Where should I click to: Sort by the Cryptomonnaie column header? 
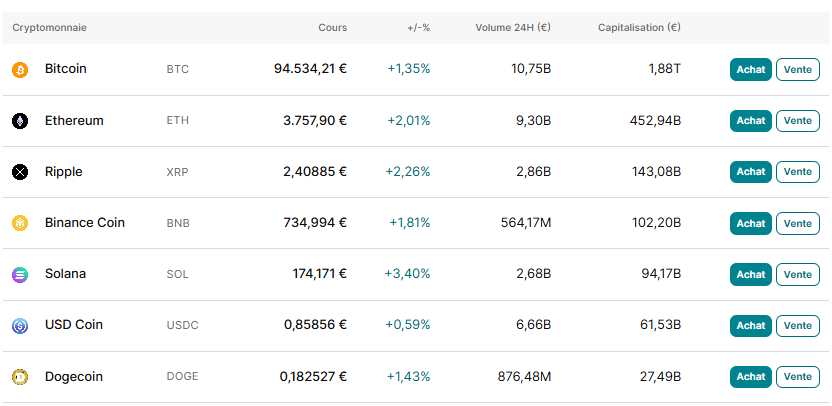49,28
